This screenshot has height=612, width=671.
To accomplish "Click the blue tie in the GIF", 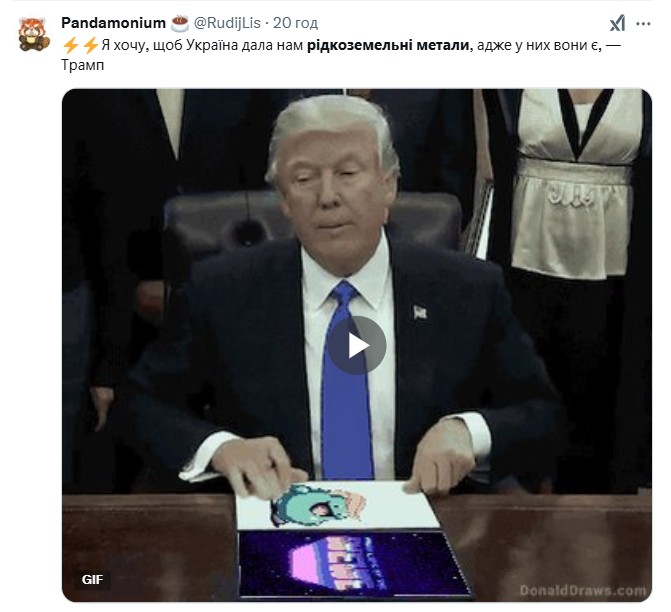I will pos(347,381).
